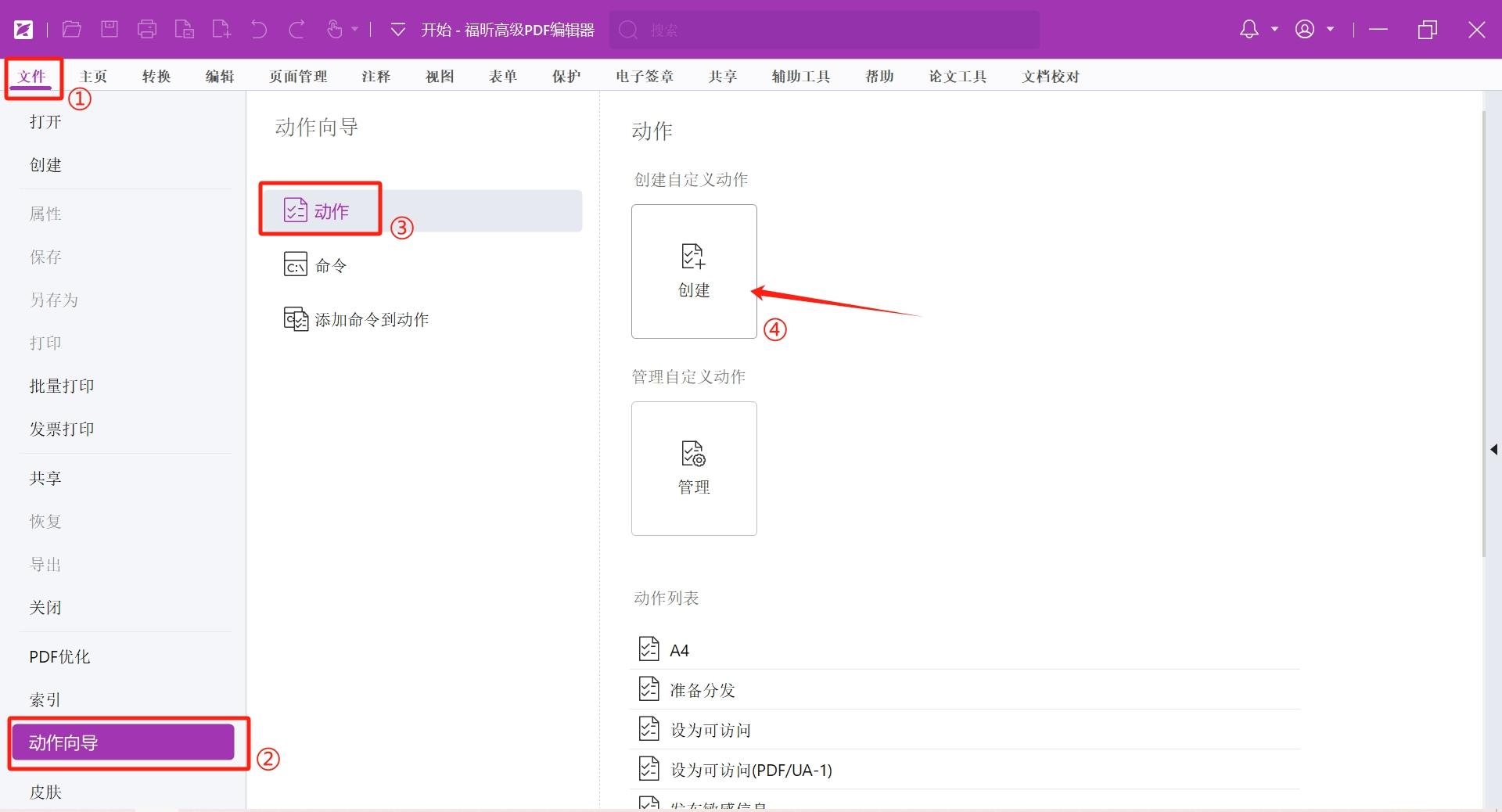Select 创建 in the file sidebar
1502x812 pixels.
[45, 165]
